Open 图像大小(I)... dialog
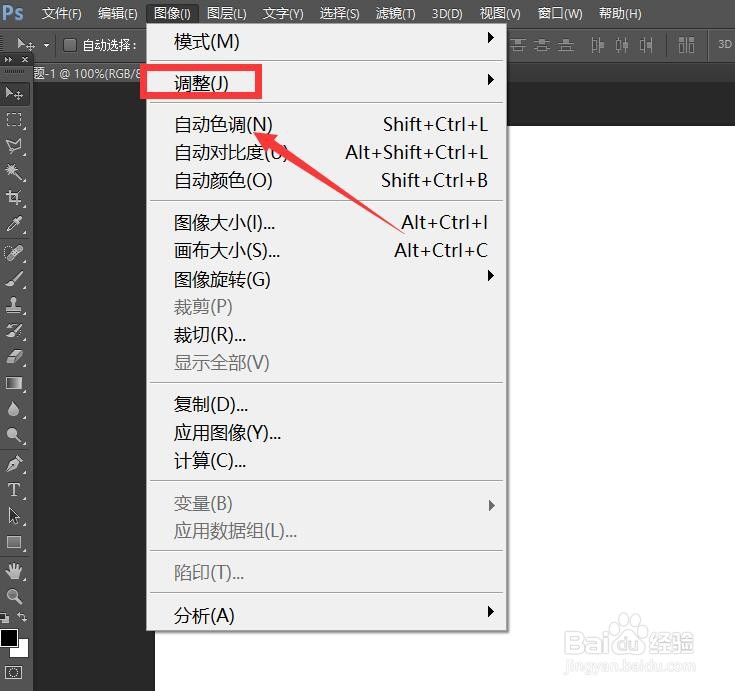 click(326, 222)
